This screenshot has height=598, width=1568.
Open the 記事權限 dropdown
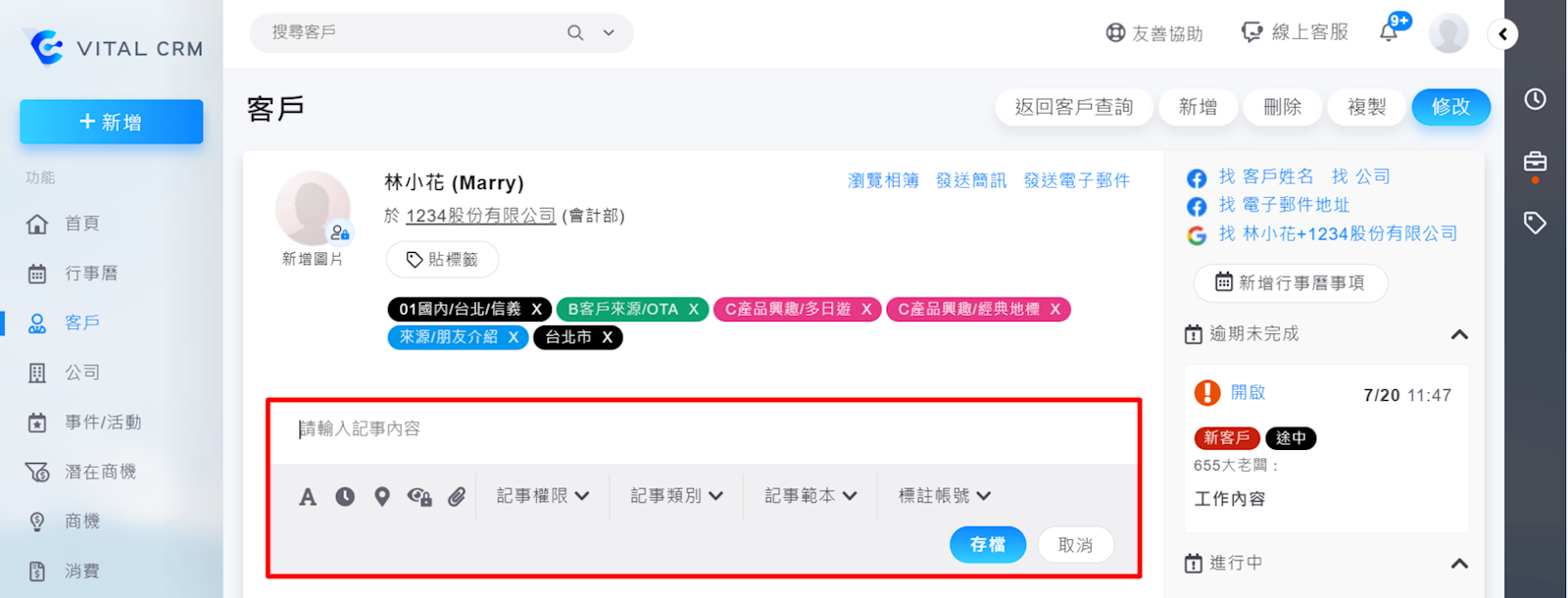tap(543, 496)
